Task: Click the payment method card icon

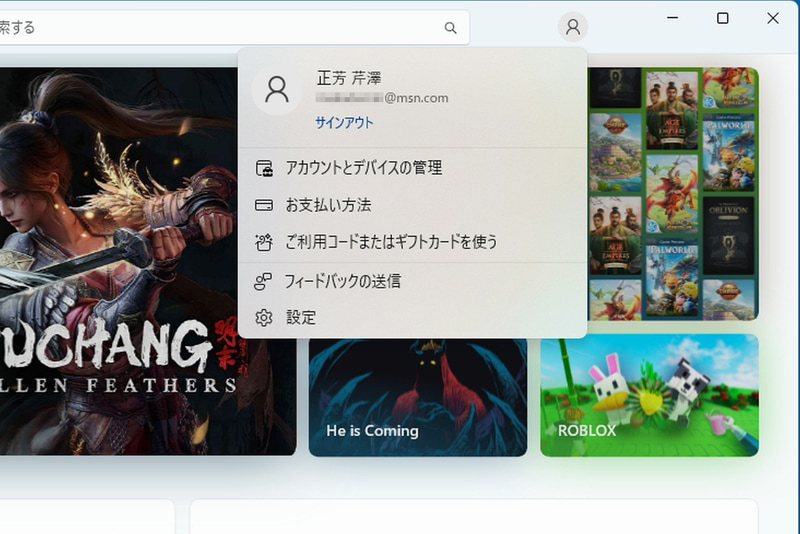Action: [264, 205]
